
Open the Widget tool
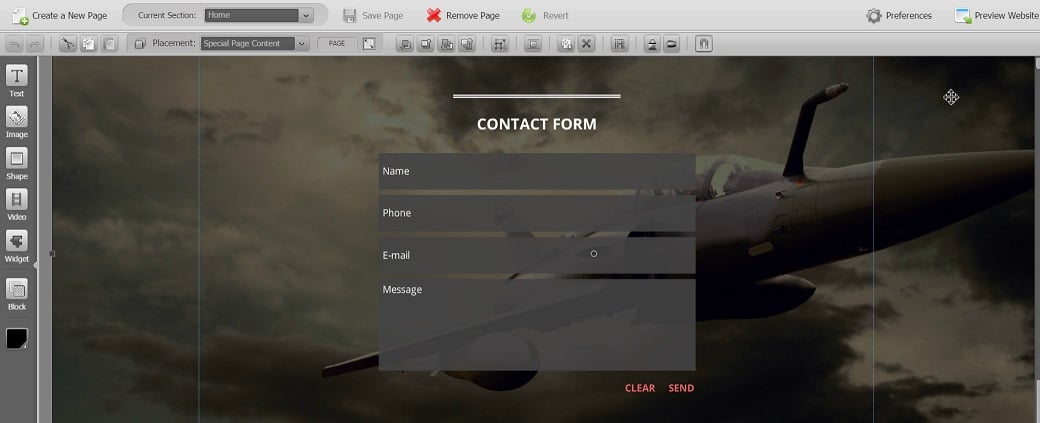17,243
